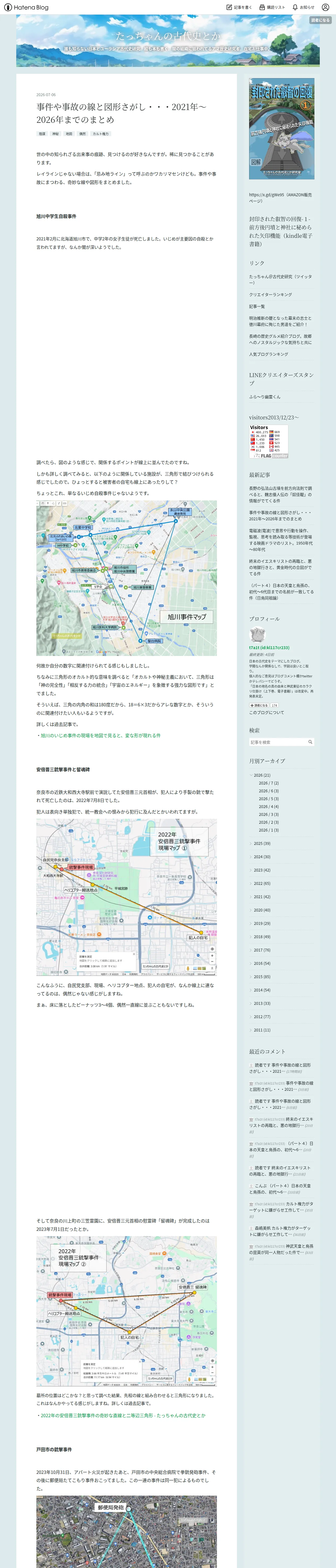Expand the 2020 (40) archive year
This screenshot has height=1568, width=336.
[251, 910]
